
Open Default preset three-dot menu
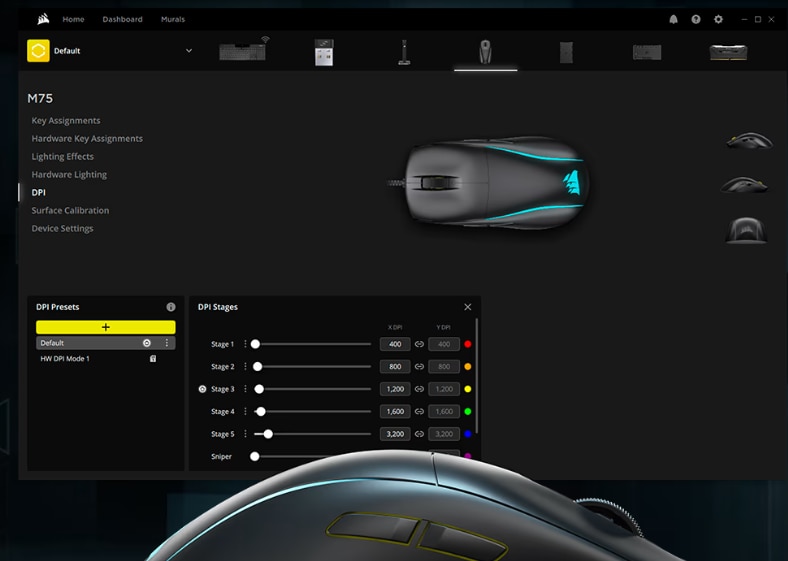[x=167, y=343]
